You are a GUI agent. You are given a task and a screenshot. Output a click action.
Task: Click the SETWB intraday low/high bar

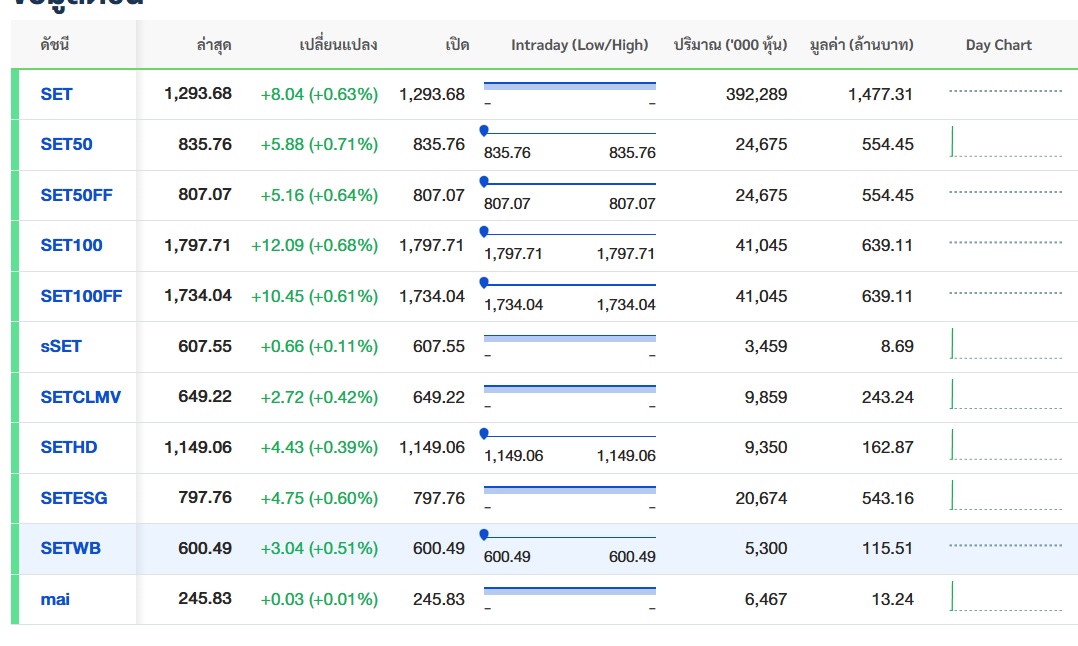click(570, 537)
